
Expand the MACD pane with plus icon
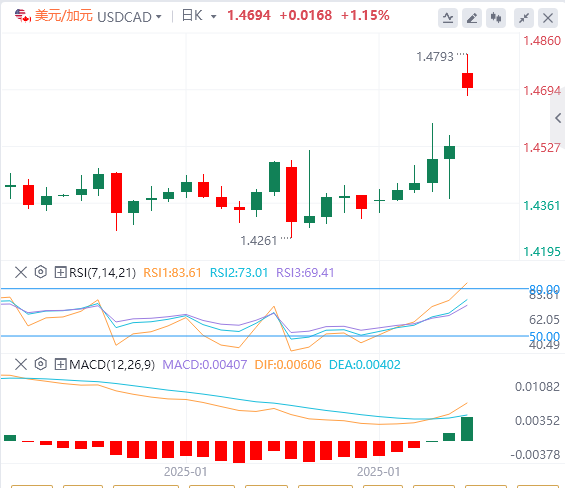(x=60, y=364)
